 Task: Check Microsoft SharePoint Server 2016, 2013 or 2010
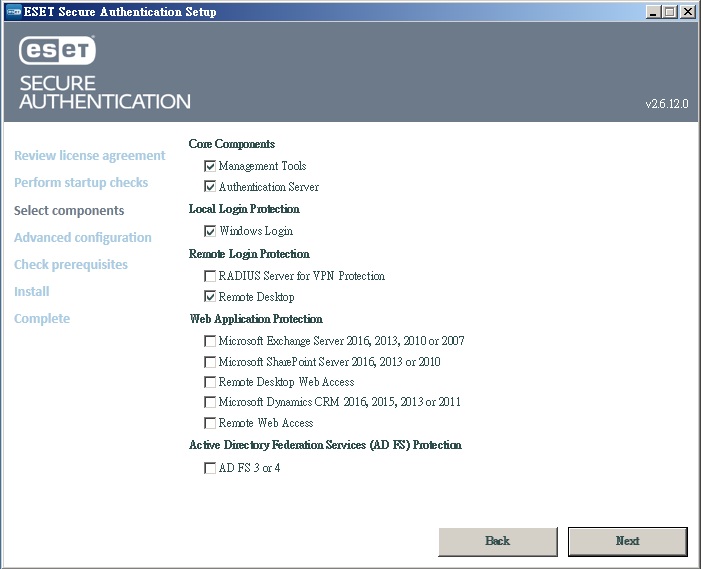210,362
